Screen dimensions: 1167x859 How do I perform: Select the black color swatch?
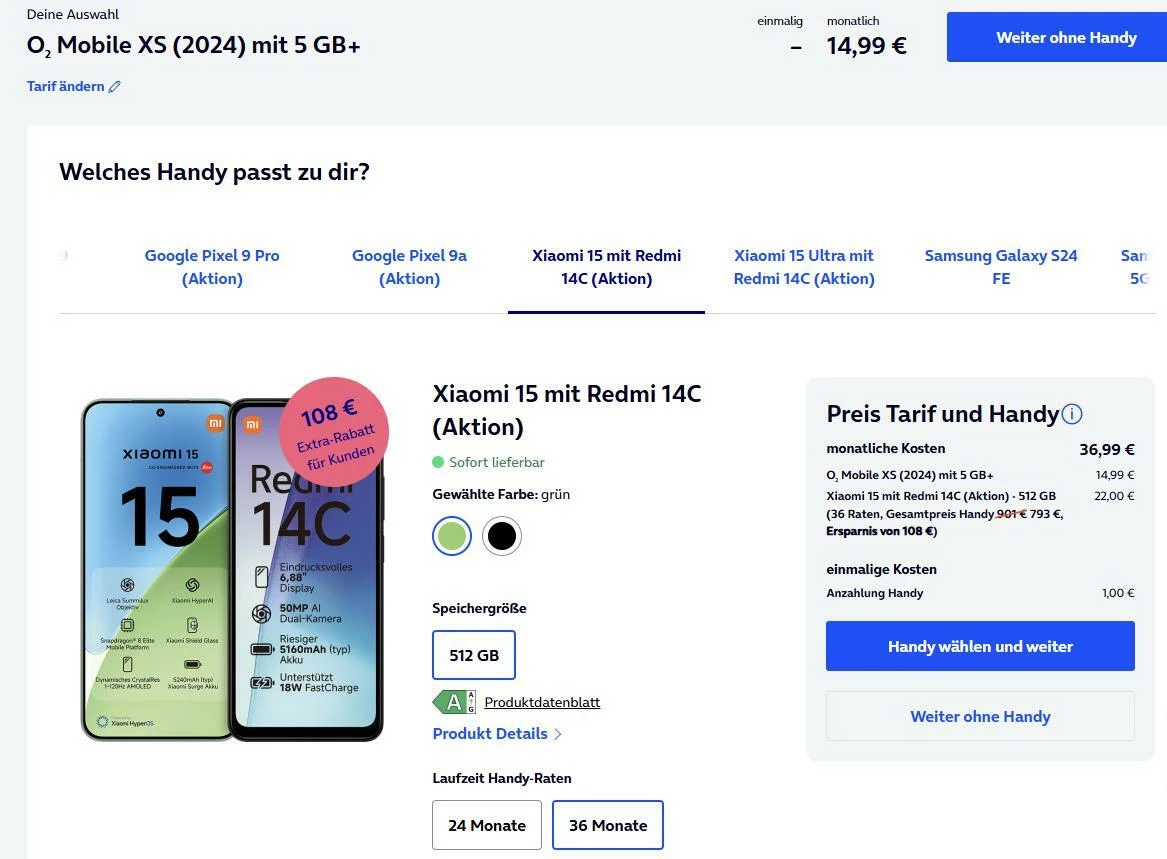click(502, 536)
